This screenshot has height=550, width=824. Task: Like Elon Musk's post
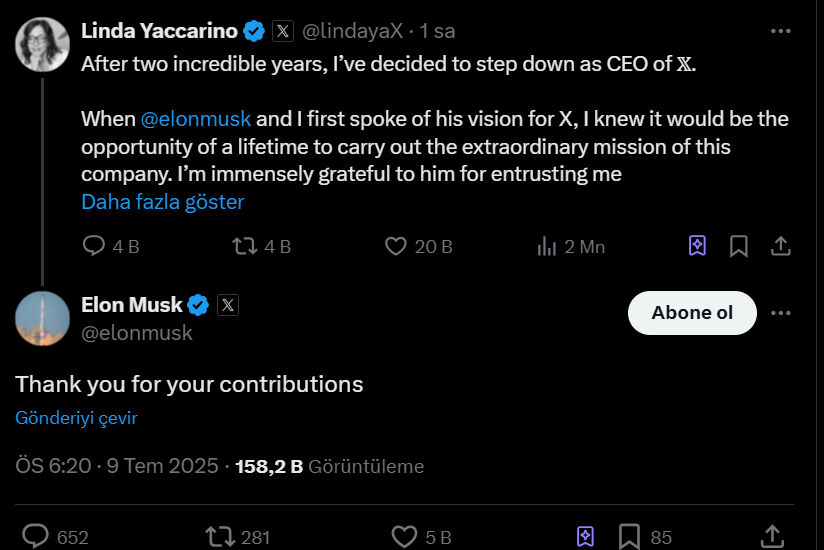404,537
